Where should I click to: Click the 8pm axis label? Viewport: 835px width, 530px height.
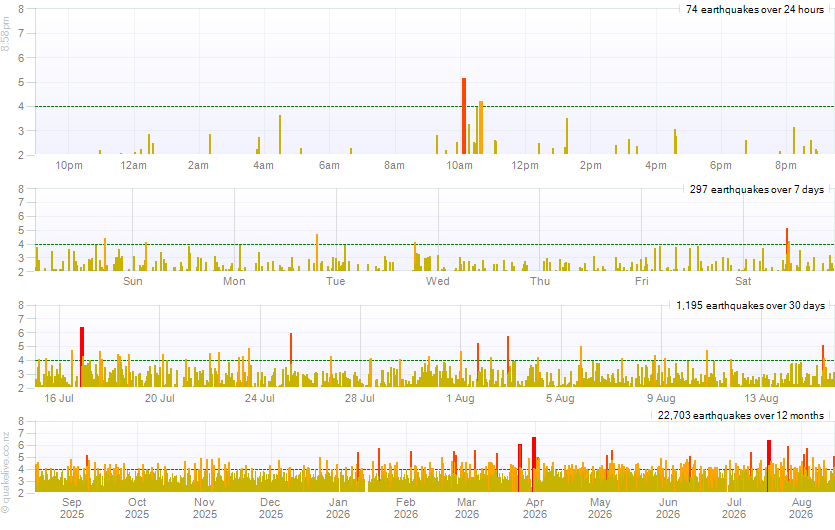(x=786, y=166)
